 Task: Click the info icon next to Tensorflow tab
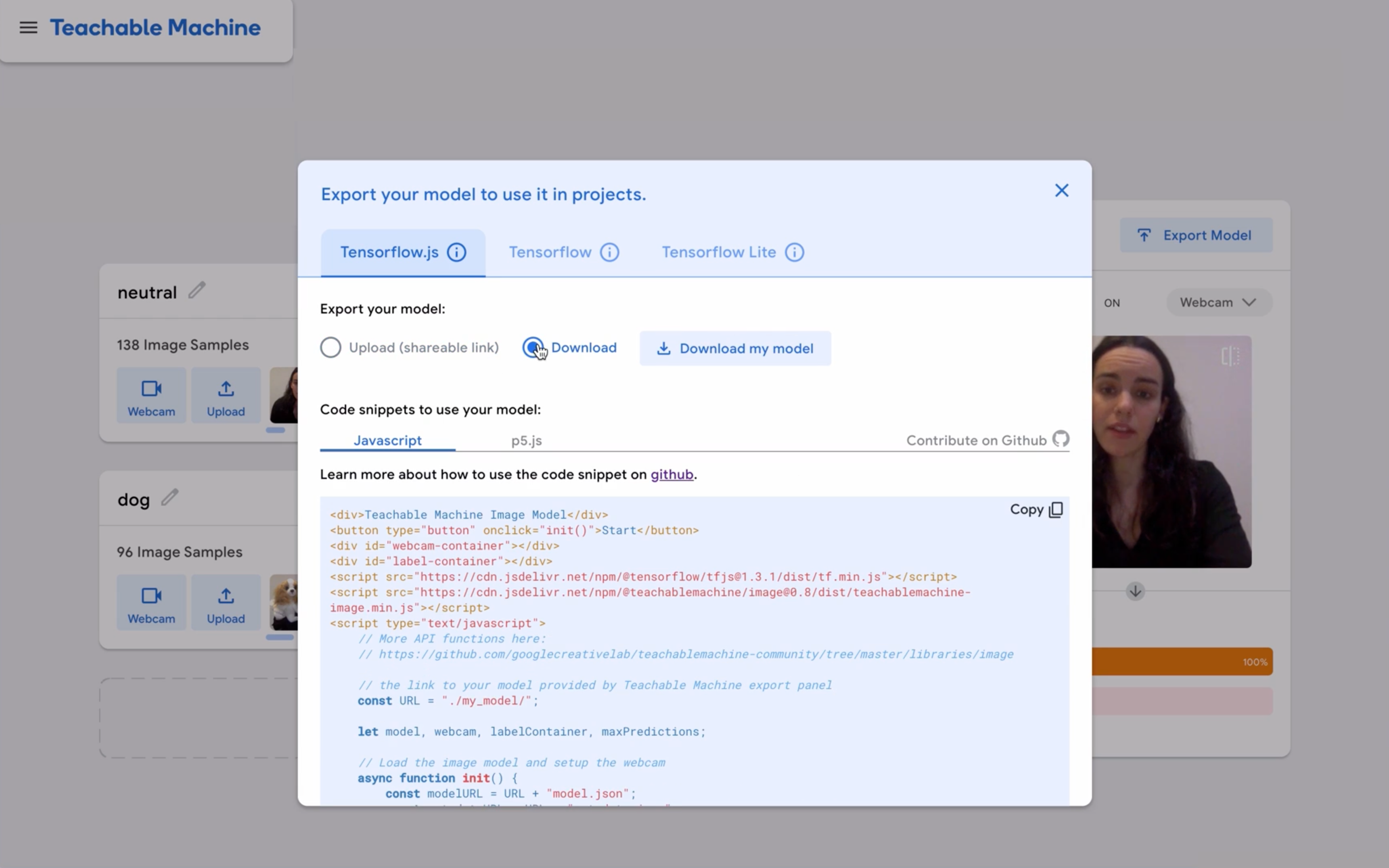click(x=609, y=252)
